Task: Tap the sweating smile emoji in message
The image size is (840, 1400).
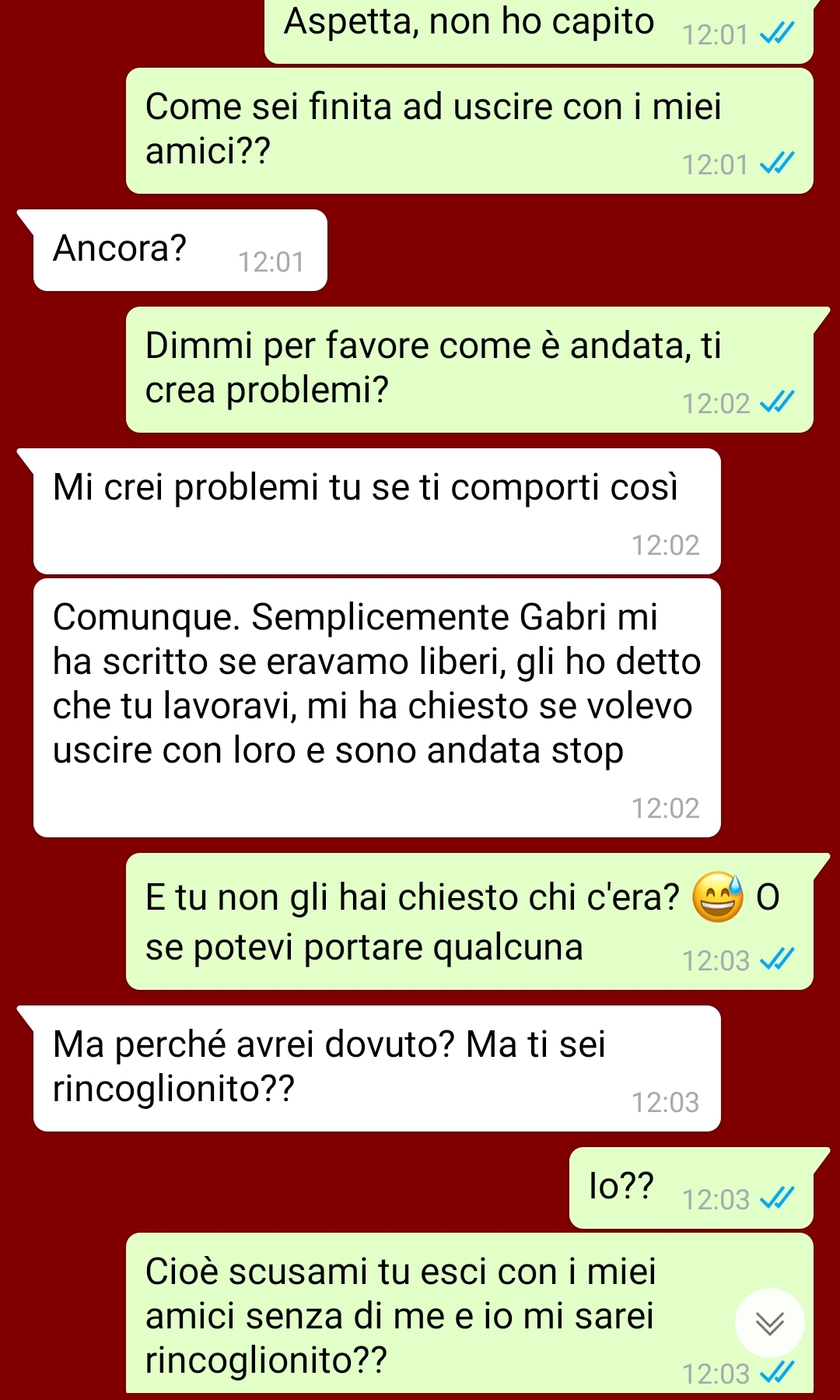Action: click(718, 897)
